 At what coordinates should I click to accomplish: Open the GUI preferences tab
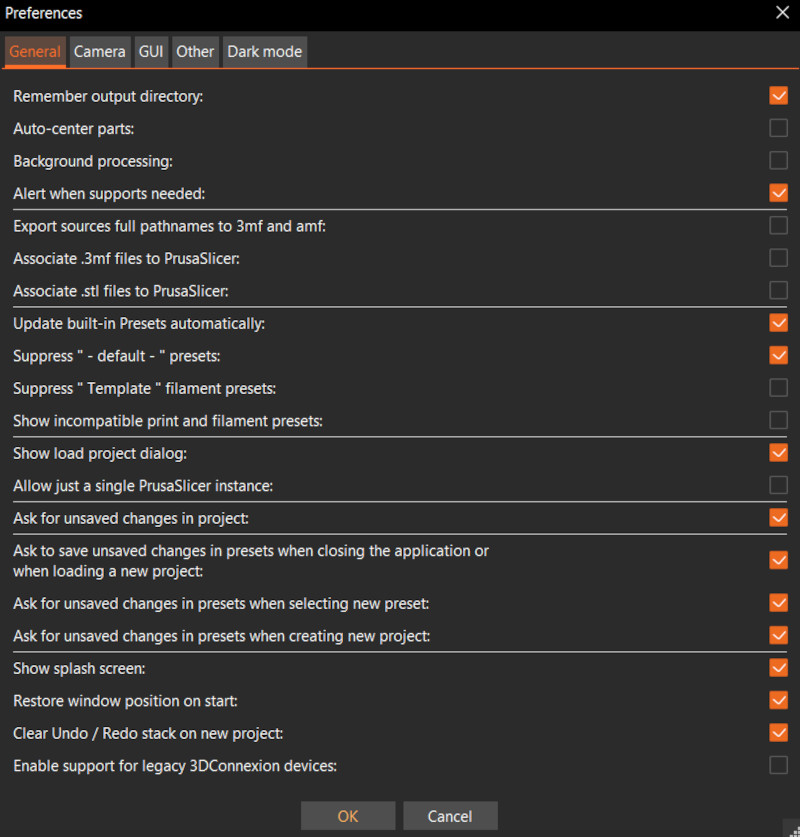pyautogui.click(x=151, y=51)
